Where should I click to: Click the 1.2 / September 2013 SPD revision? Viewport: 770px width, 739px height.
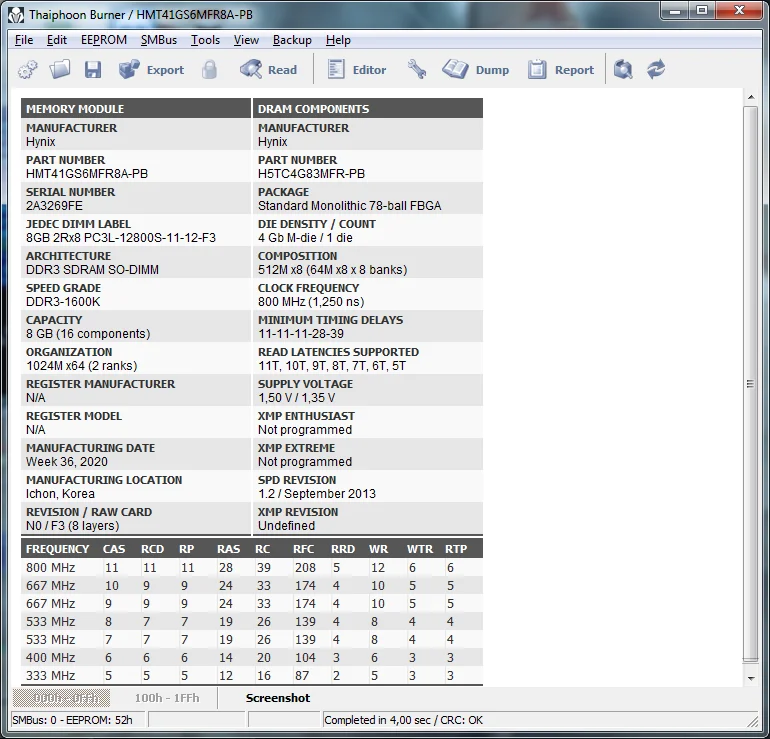coord(317,493)
